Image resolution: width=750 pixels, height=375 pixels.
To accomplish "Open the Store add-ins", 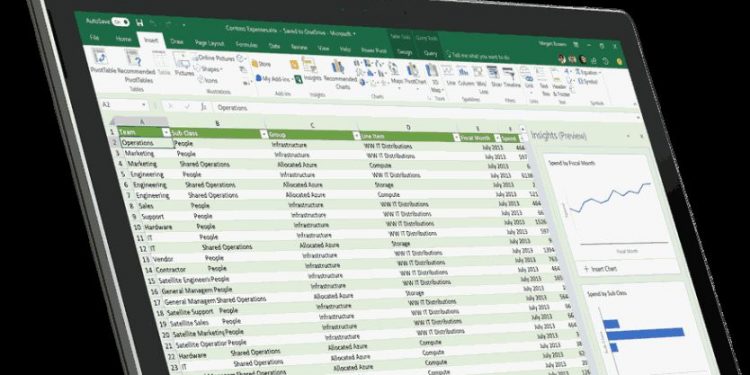I will tap(261, 64).
